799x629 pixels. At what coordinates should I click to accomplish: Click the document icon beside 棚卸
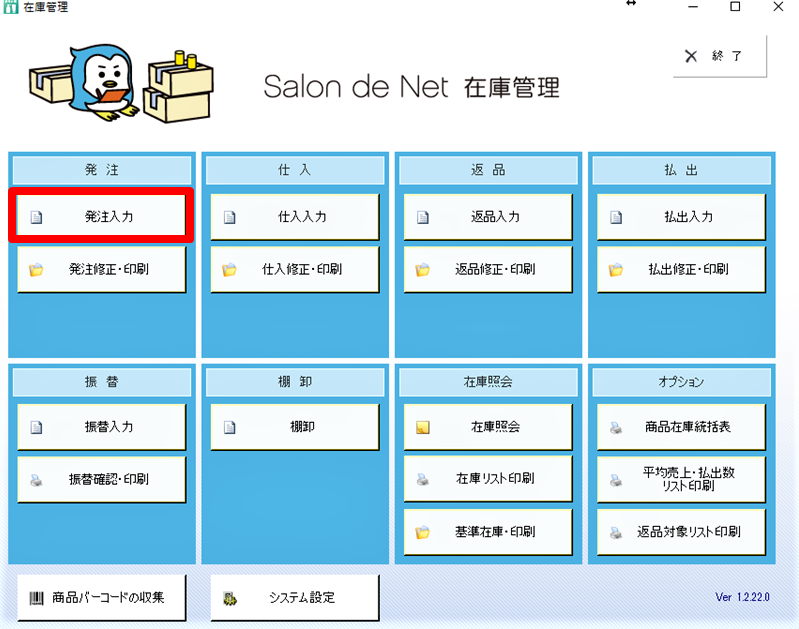pos(229,427)
